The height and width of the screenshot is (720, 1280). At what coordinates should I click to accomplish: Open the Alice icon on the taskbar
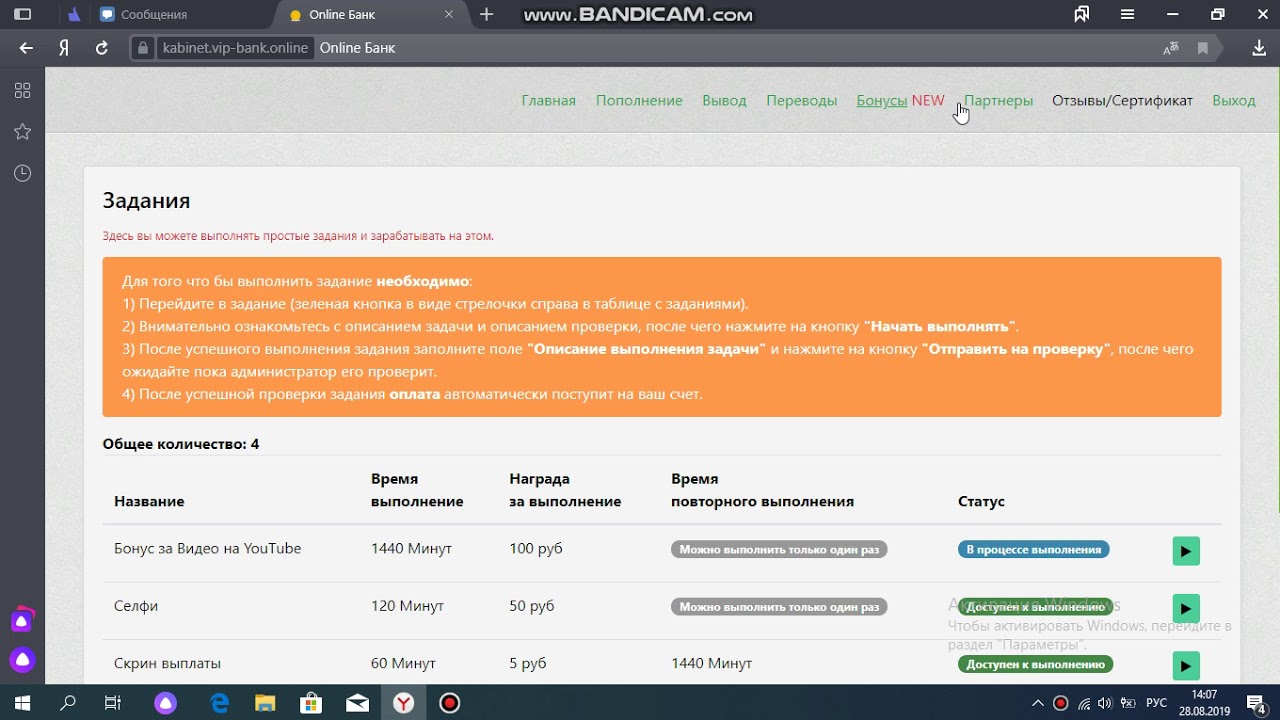click(165, 703)
